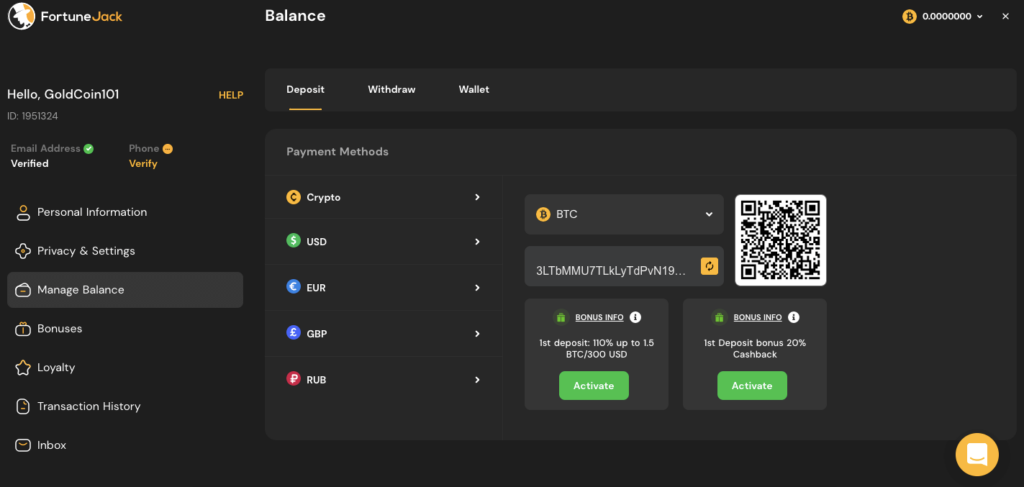Click the orange Crypto coin icon

click(294, 197)
